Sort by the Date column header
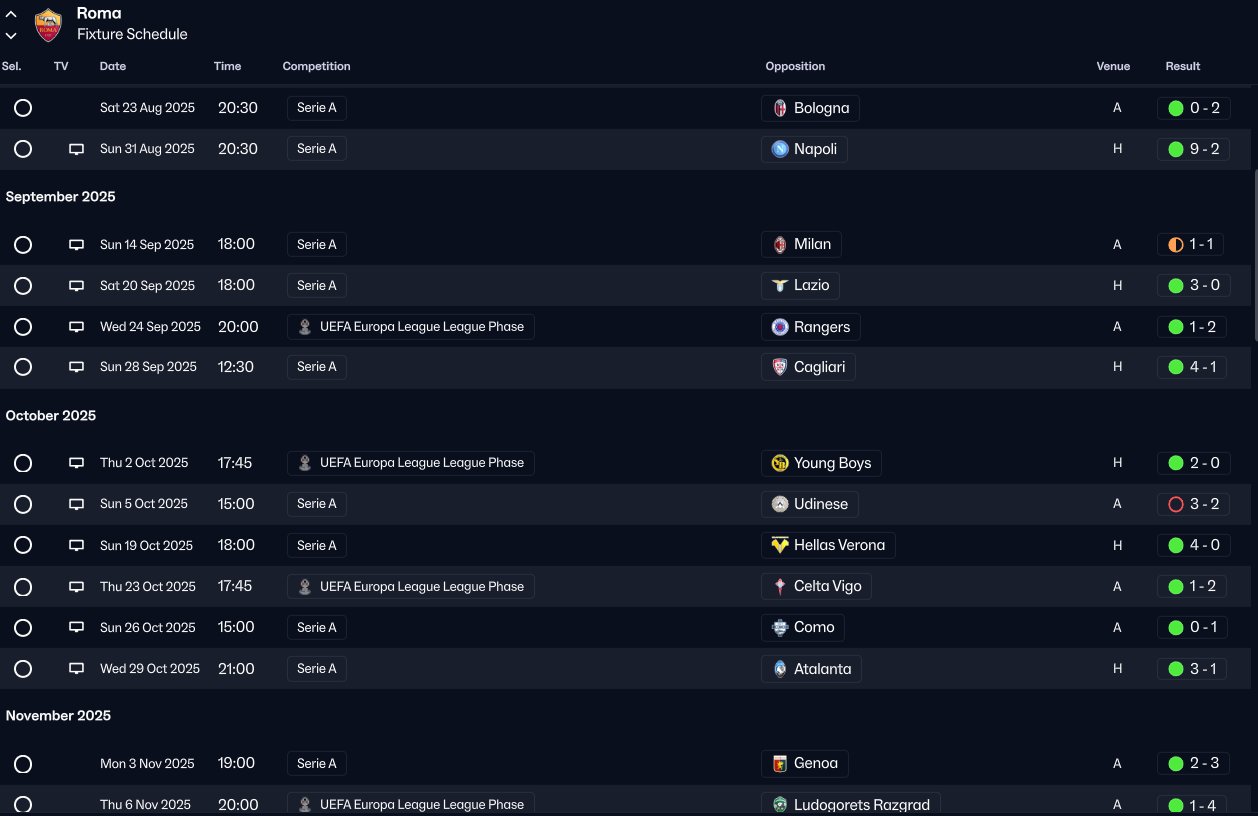This screenshot has width=1258, height=816. click(113, 67)
